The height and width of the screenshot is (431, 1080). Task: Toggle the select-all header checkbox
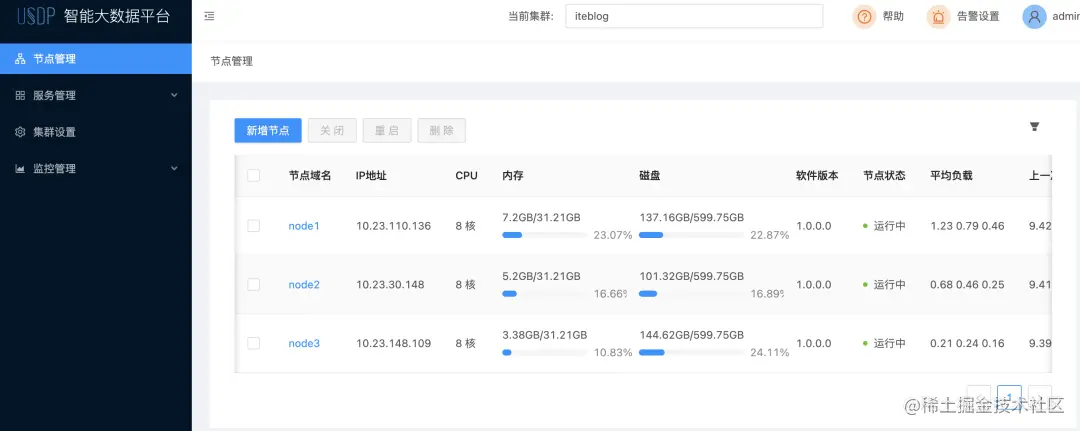pos(253,176)
